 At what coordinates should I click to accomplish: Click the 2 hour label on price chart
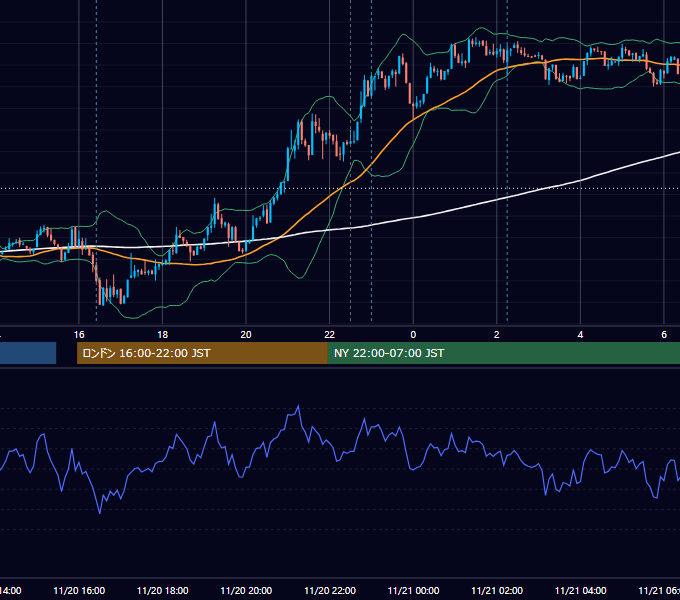pos(497,335)
